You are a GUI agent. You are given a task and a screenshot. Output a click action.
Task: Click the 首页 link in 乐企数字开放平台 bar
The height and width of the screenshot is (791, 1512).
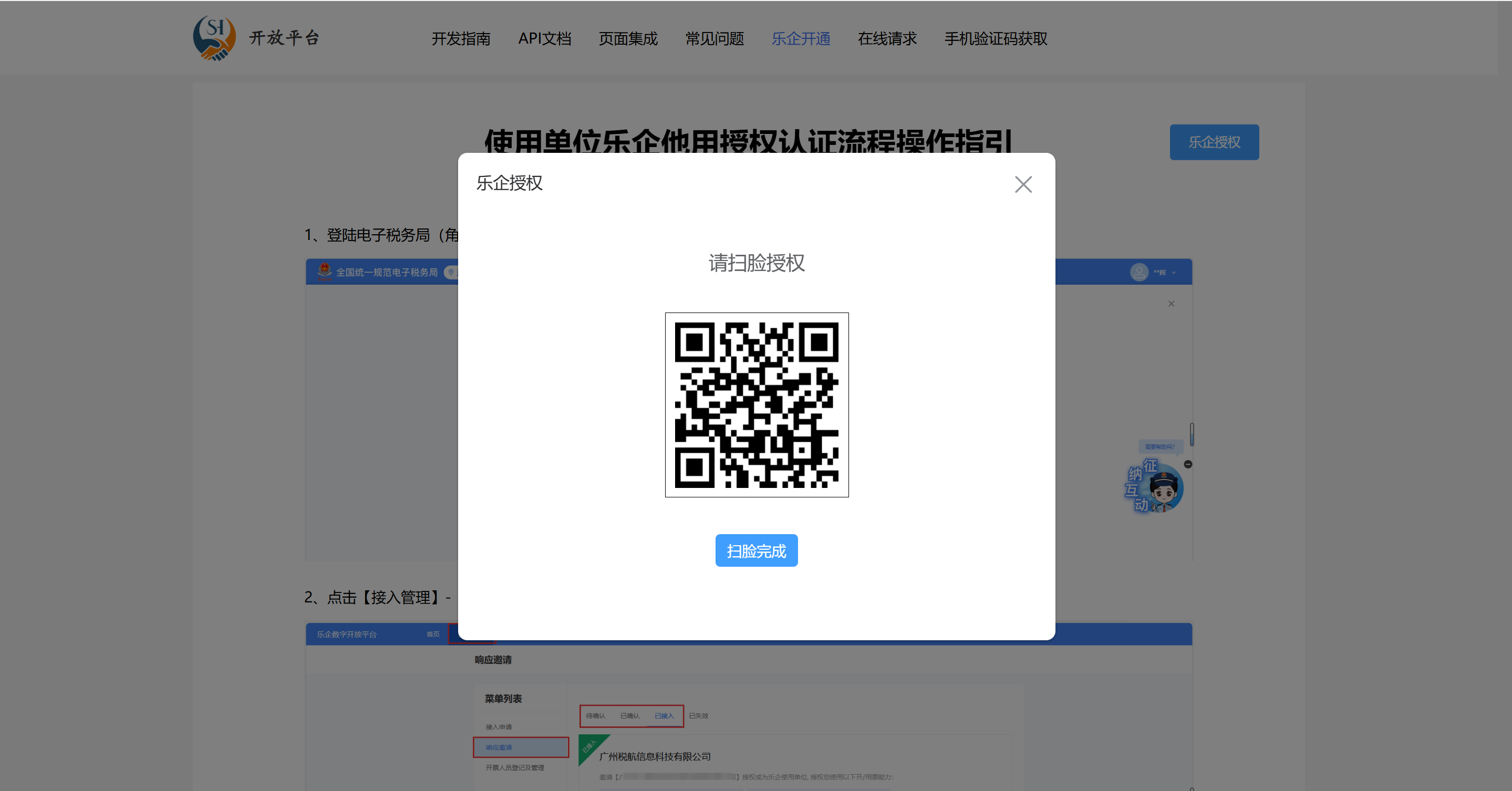coord(432,634)
